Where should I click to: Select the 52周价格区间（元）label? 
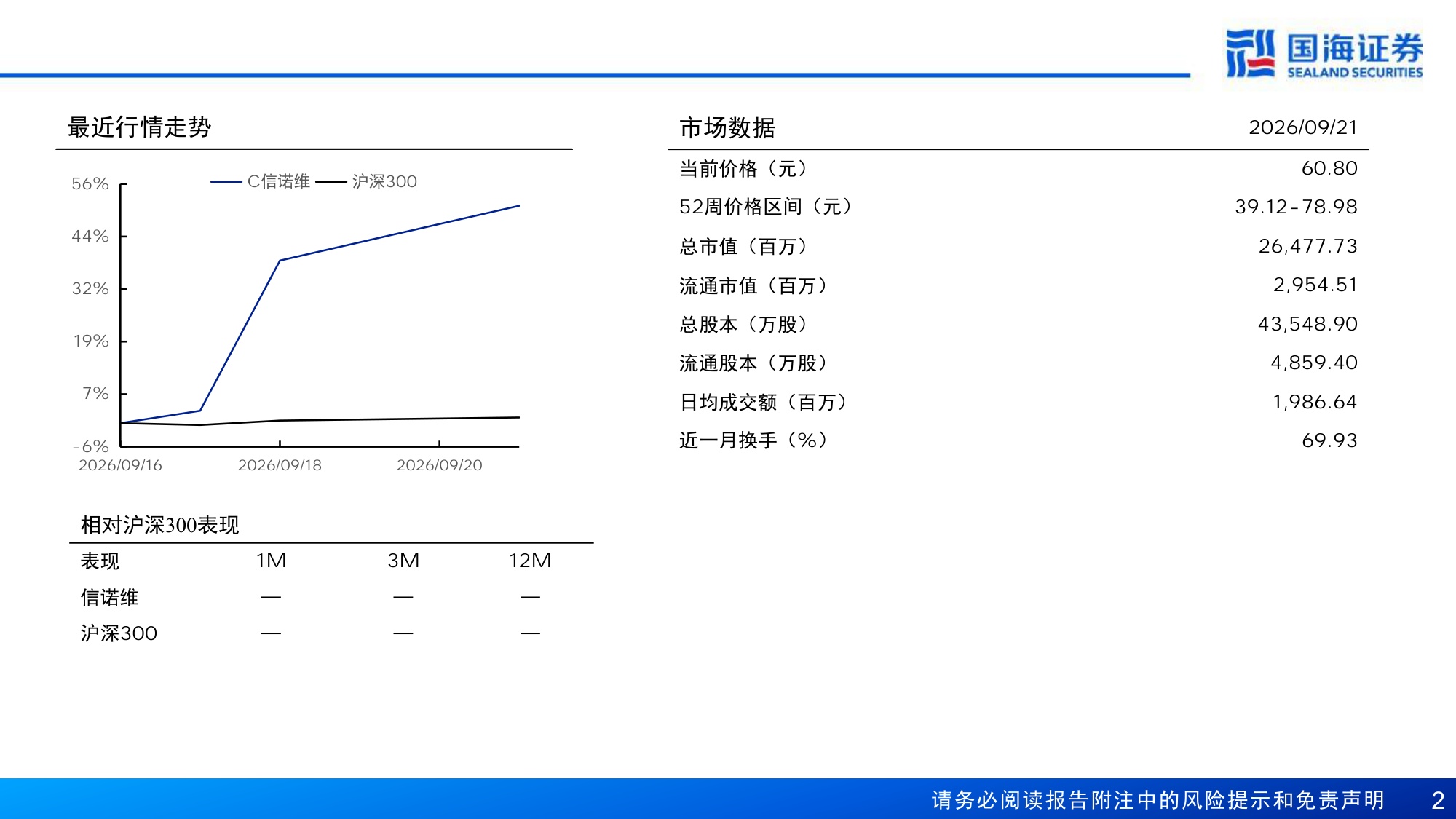pyautogui.click(x=766, y=207)
